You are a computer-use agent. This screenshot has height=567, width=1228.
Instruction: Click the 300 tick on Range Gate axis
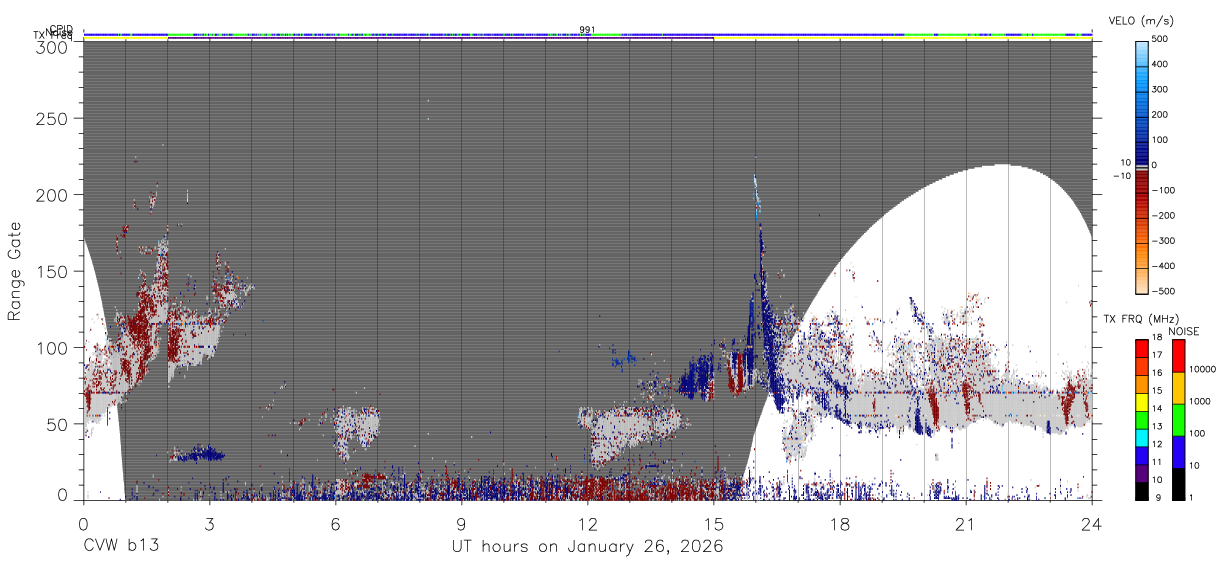click(52, 46)
